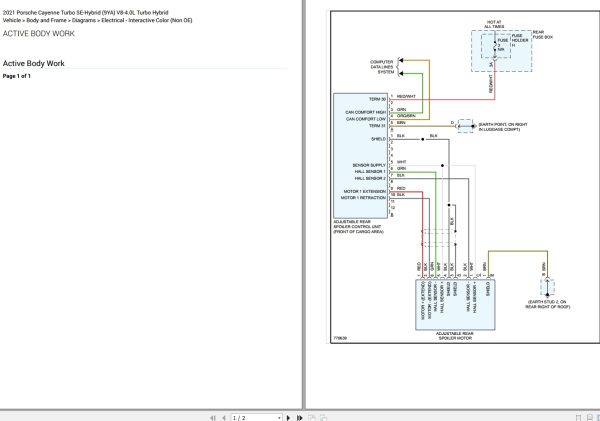Click the vehicle title line '2021 Porsche Cayenne Turbo'
Image resolution: width=600 pixels, height=421 pixels.
[x=85, y=13]
